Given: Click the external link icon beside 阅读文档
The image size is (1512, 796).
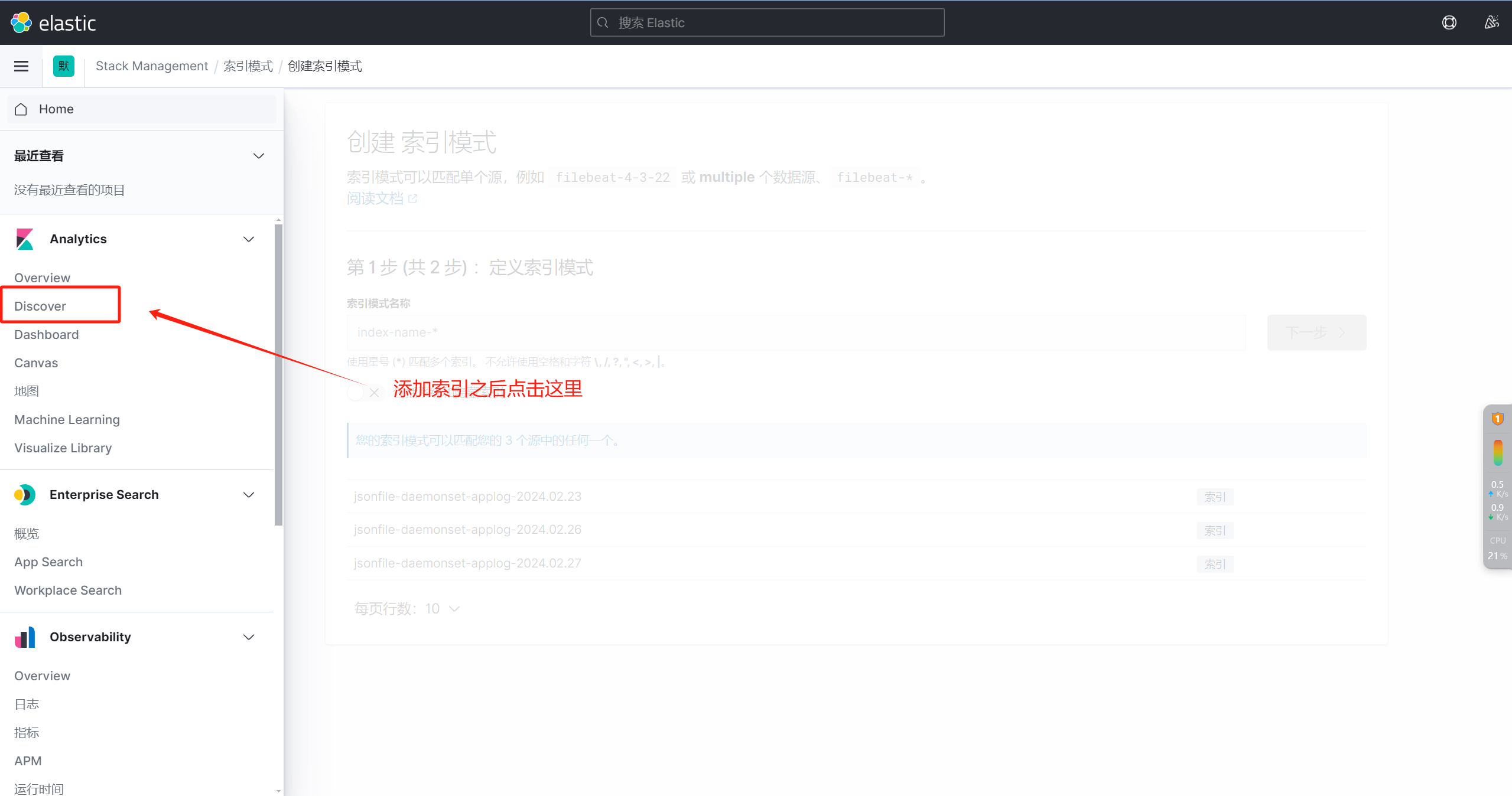Looking at the screenshot, I should pos(412,199).
